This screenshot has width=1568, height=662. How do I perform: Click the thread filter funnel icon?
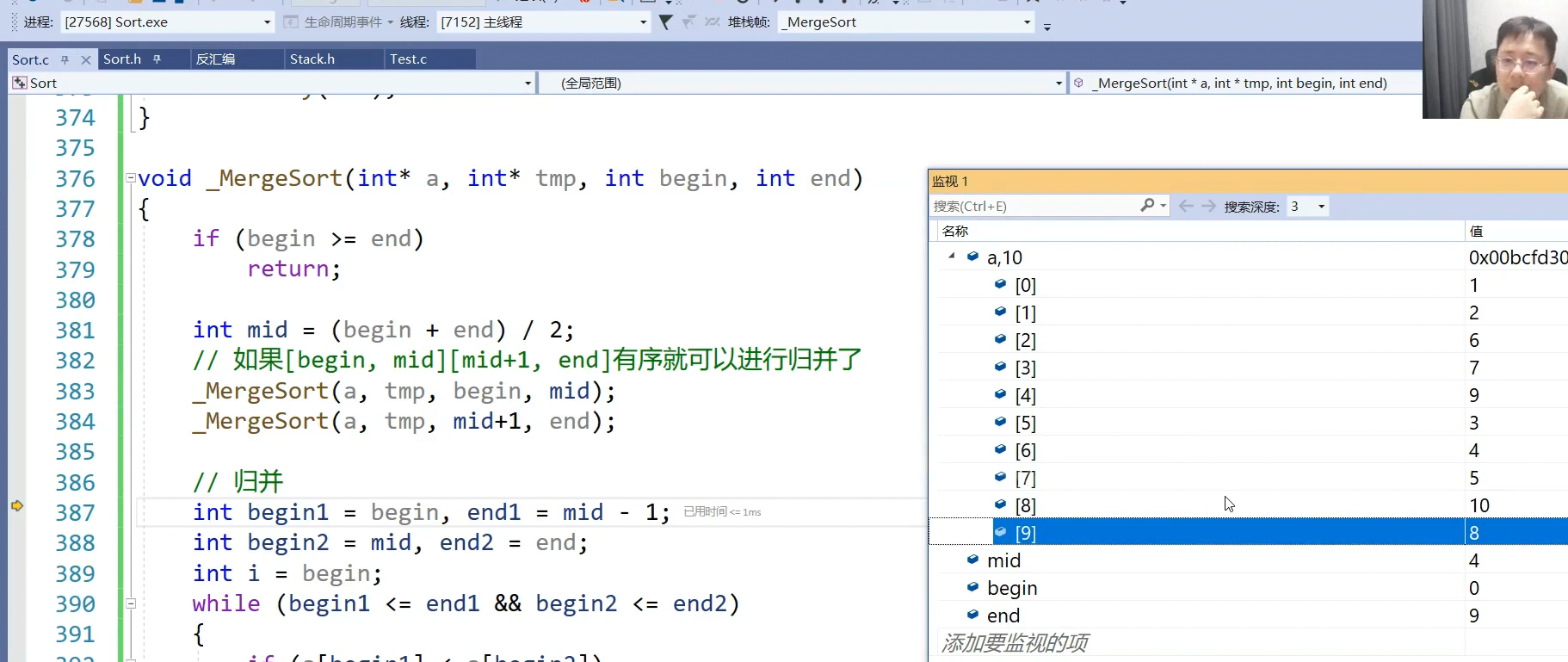665,22
